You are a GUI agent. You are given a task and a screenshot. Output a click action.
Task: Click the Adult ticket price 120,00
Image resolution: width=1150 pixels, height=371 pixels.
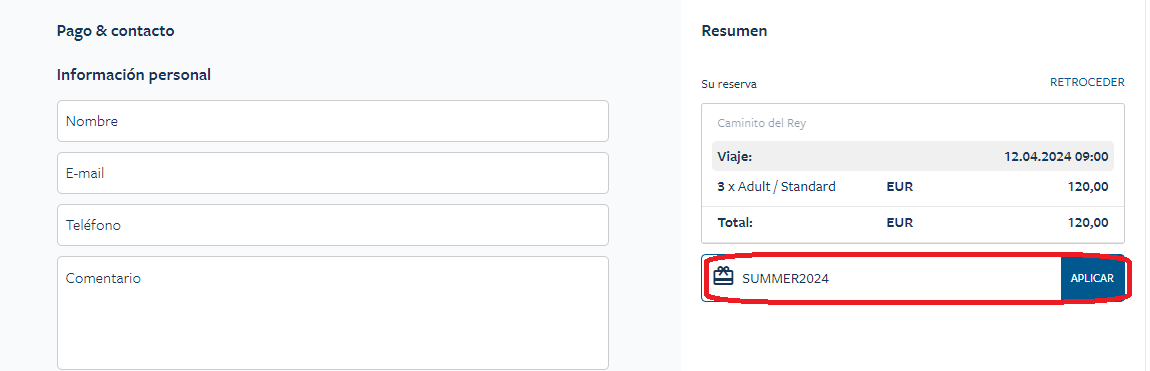click(x=1088, y=186)
